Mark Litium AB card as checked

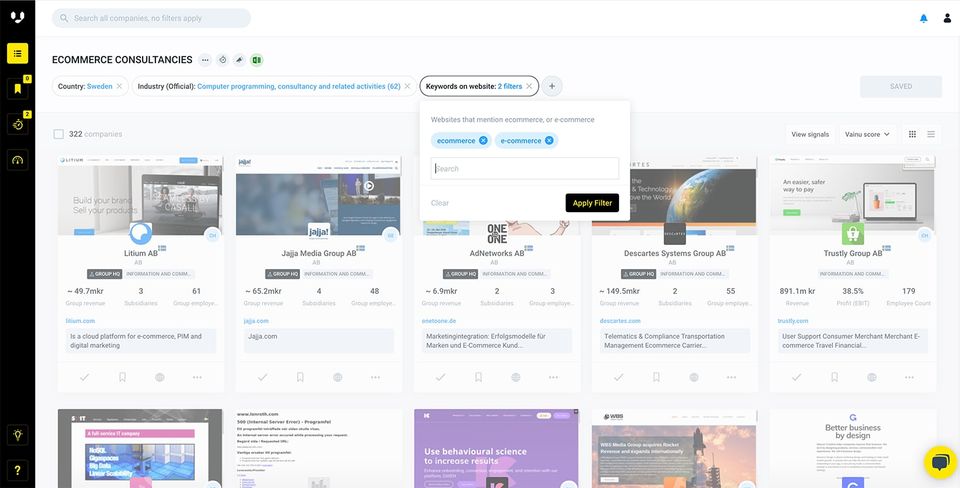tap(84, 377)
